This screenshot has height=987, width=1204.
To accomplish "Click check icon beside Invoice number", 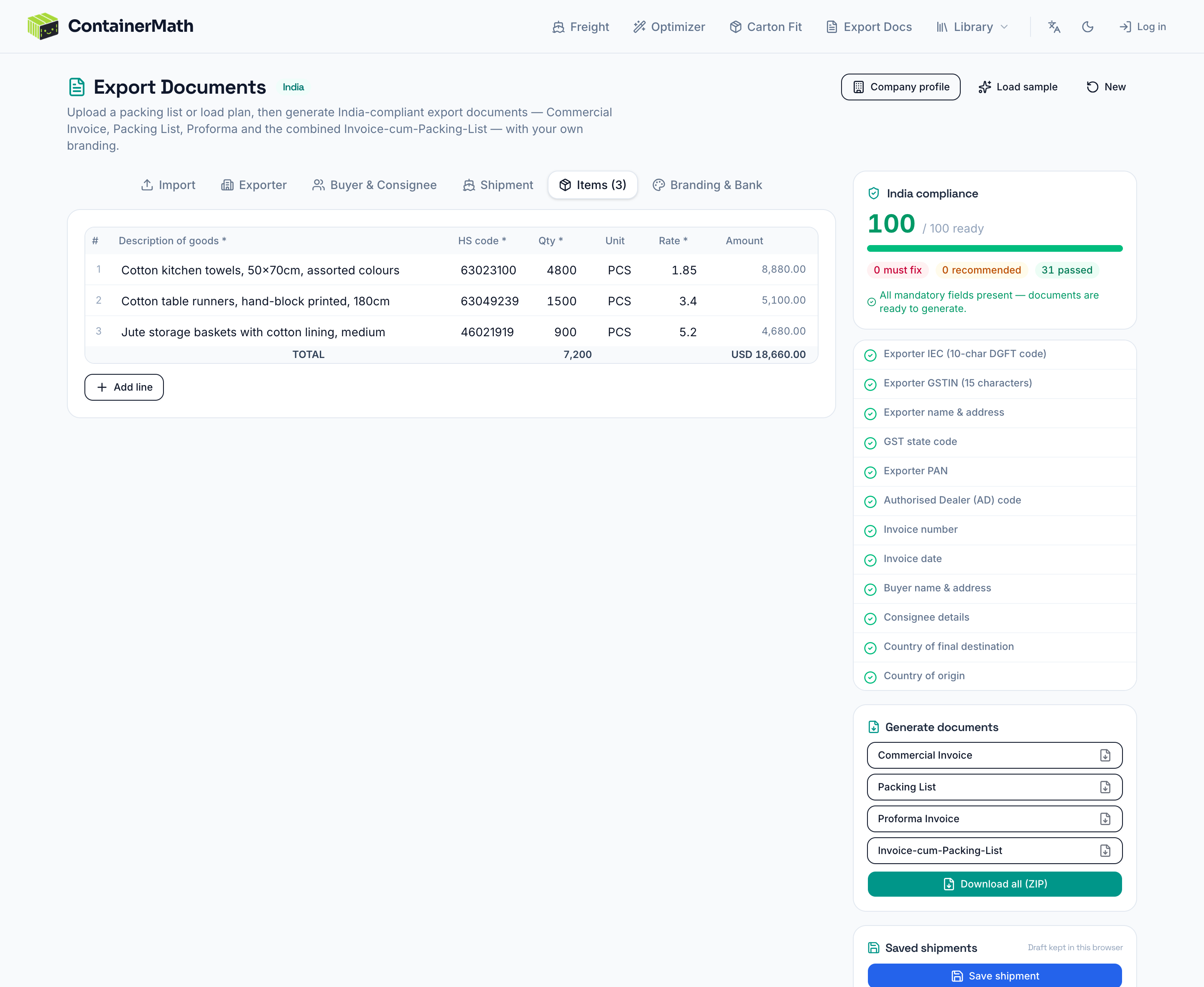I will (x=870, y=531).
